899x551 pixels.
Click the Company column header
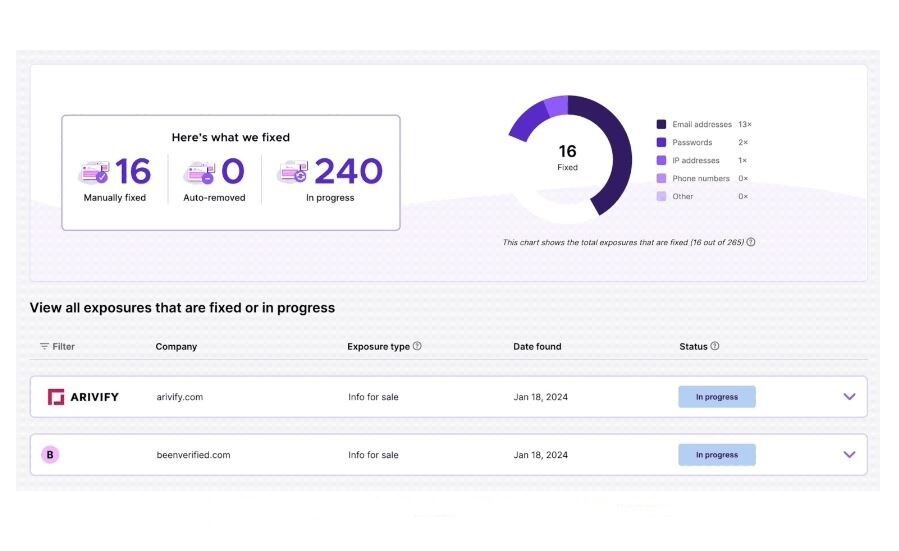pos(176,347)
